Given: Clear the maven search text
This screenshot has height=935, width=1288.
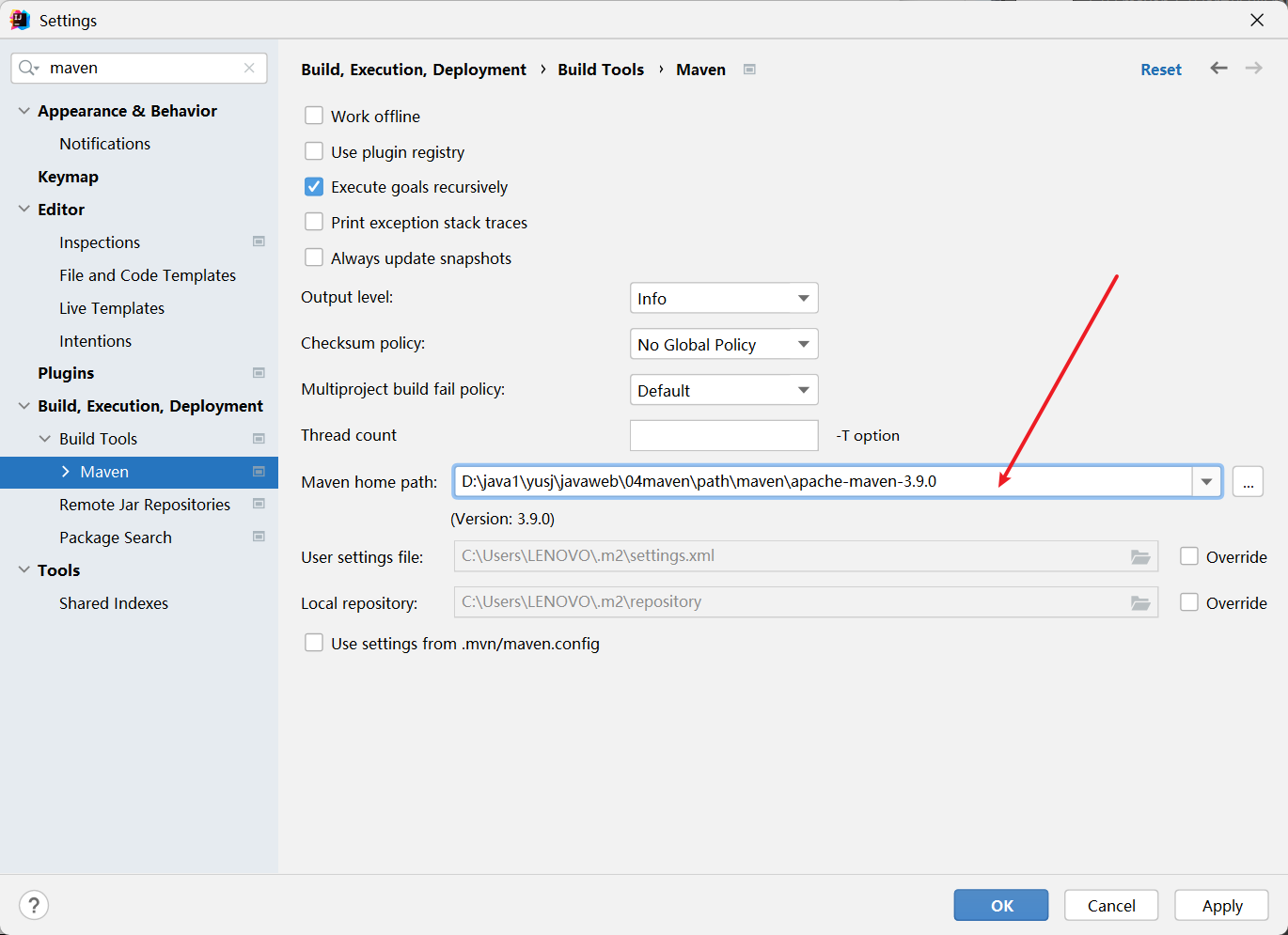Looking at the screenshot, I should click(x=249, y=68).
